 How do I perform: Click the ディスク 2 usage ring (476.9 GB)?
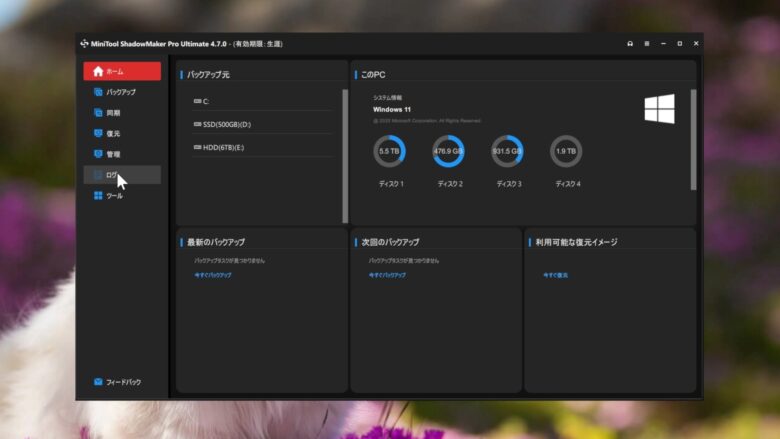tap(448, 151)
